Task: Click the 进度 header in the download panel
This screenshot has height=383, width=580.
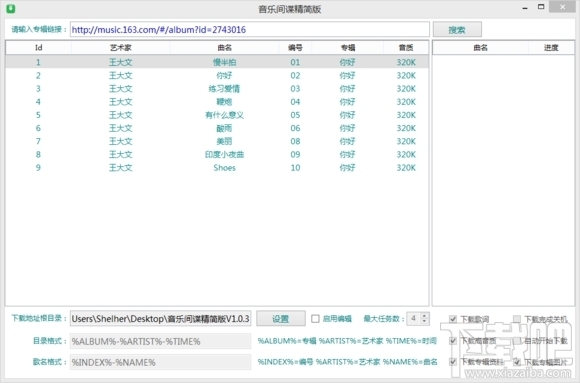Action: tap(551, 48)
